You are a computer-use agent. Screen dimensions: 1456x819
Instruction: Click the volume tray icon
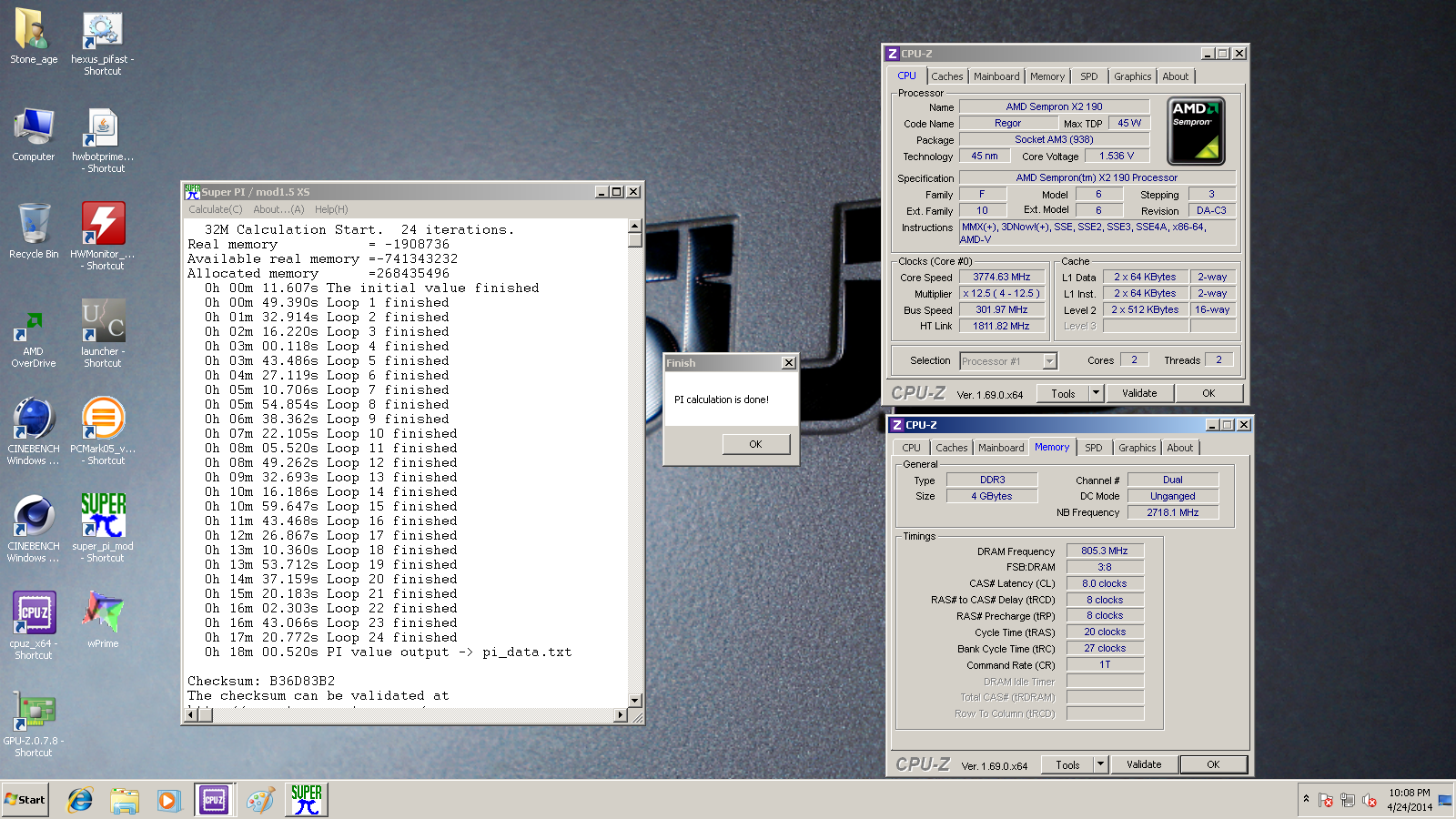pyautogui.click(x=1370, y=801)
